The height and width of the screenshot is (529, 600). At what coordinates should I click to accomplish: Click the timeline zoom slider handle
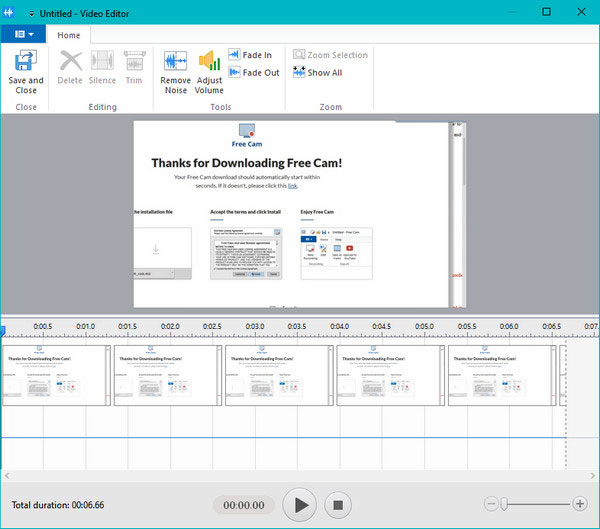(504, 504)
